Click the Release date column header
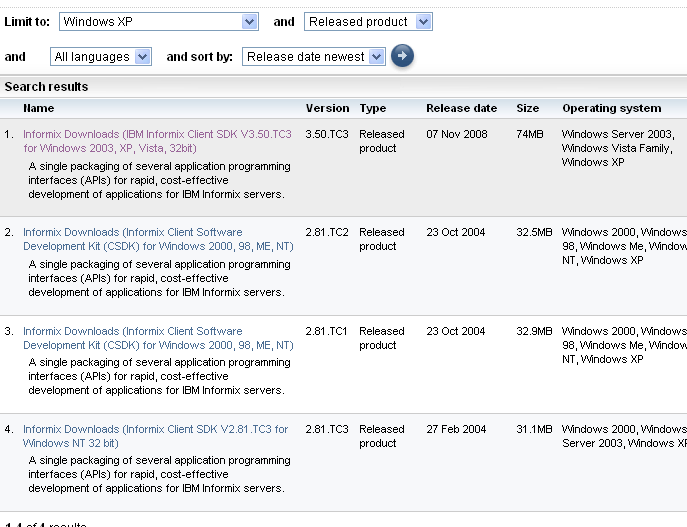This screenshot has height=527, width=687. tap(461, 108)
